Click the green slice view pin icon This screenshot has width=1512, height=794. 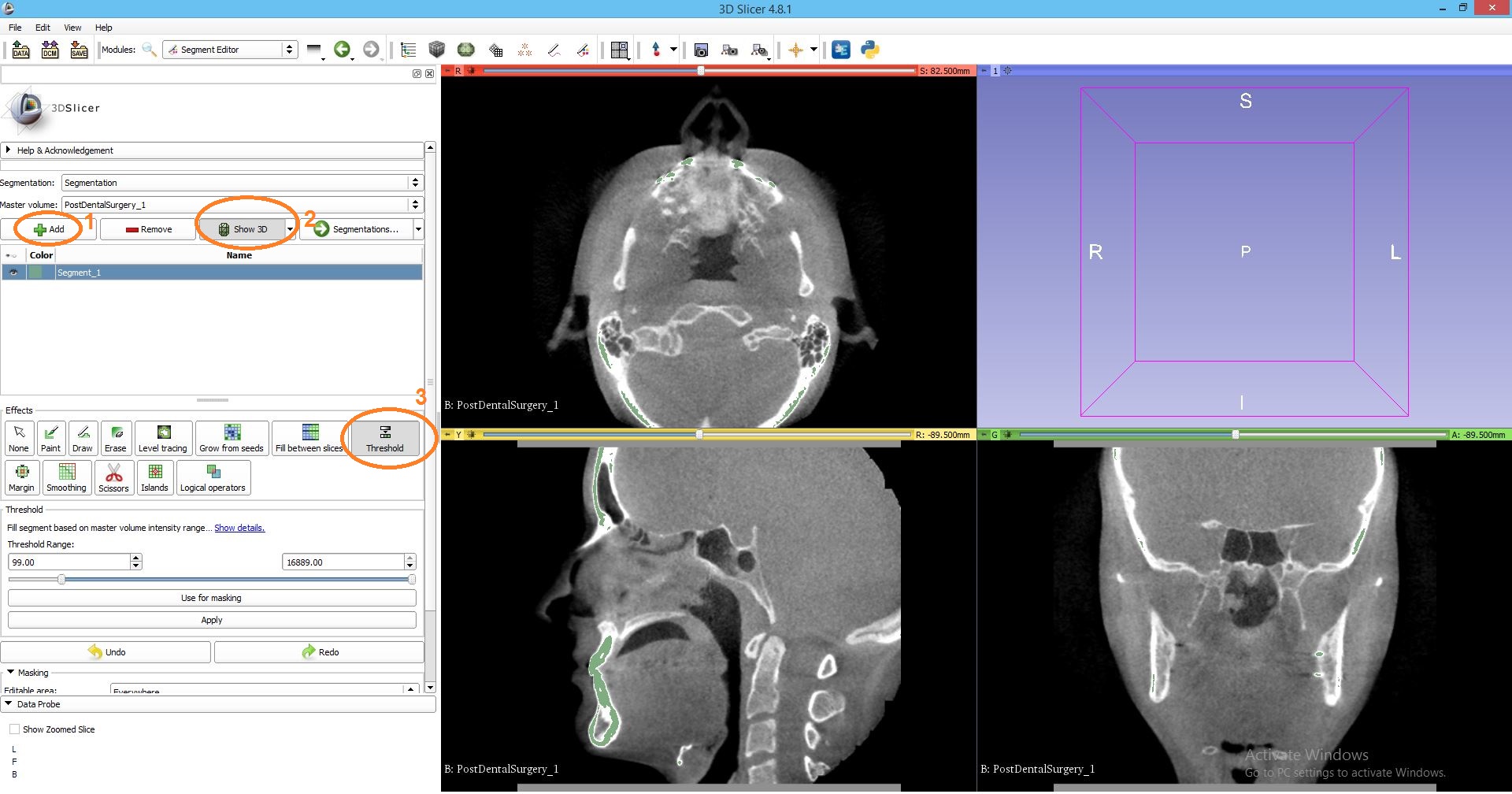983,435
